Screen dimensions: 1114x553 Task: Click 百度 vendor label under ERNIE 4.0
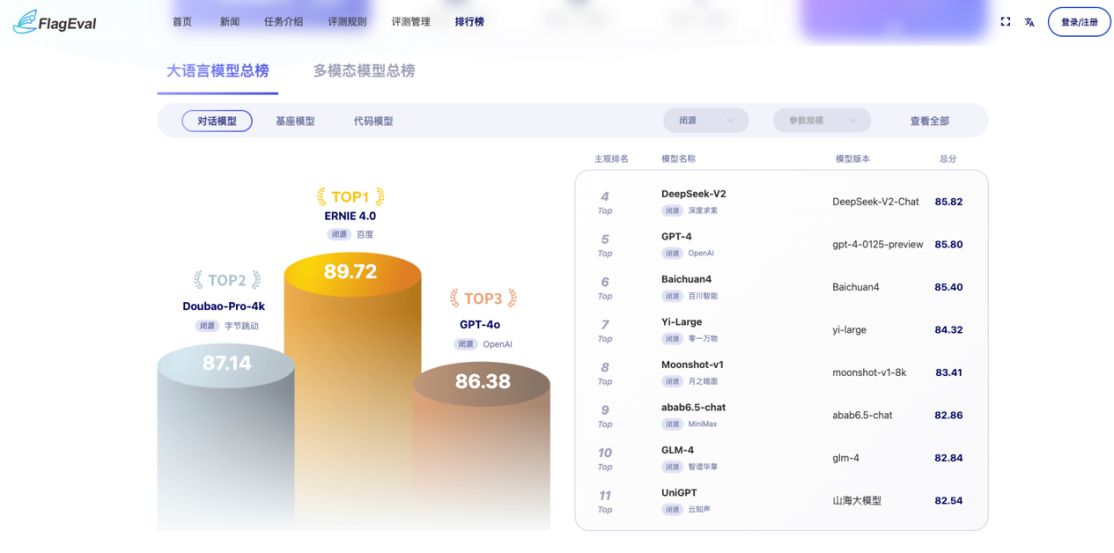pyautogui.click(x=365, y=234)
